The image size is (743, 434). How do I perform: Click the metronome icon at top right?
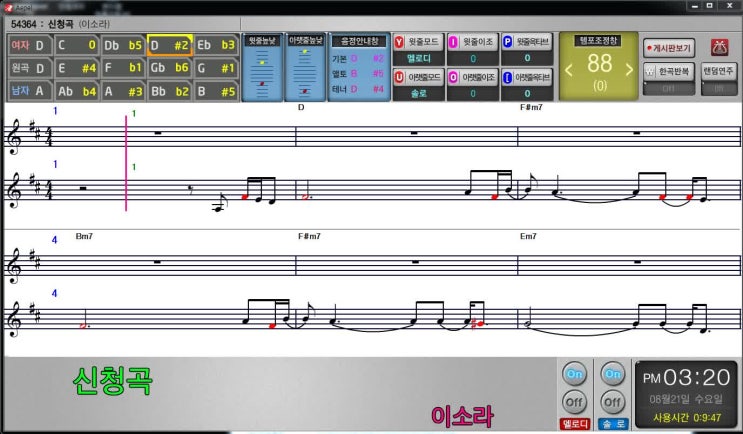pyautogui.click(x=718, y=47)
